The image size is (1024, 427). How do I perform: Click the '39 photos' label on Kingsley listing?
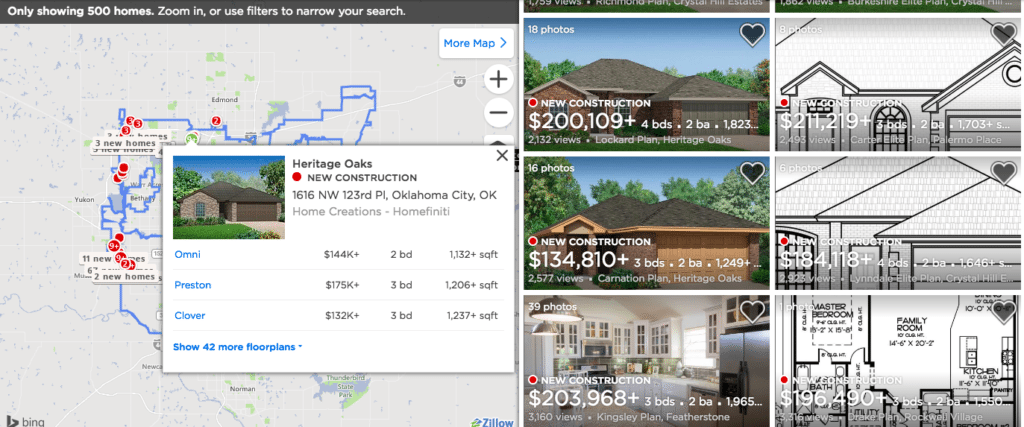pyautogui.click(x=552, y=306)
